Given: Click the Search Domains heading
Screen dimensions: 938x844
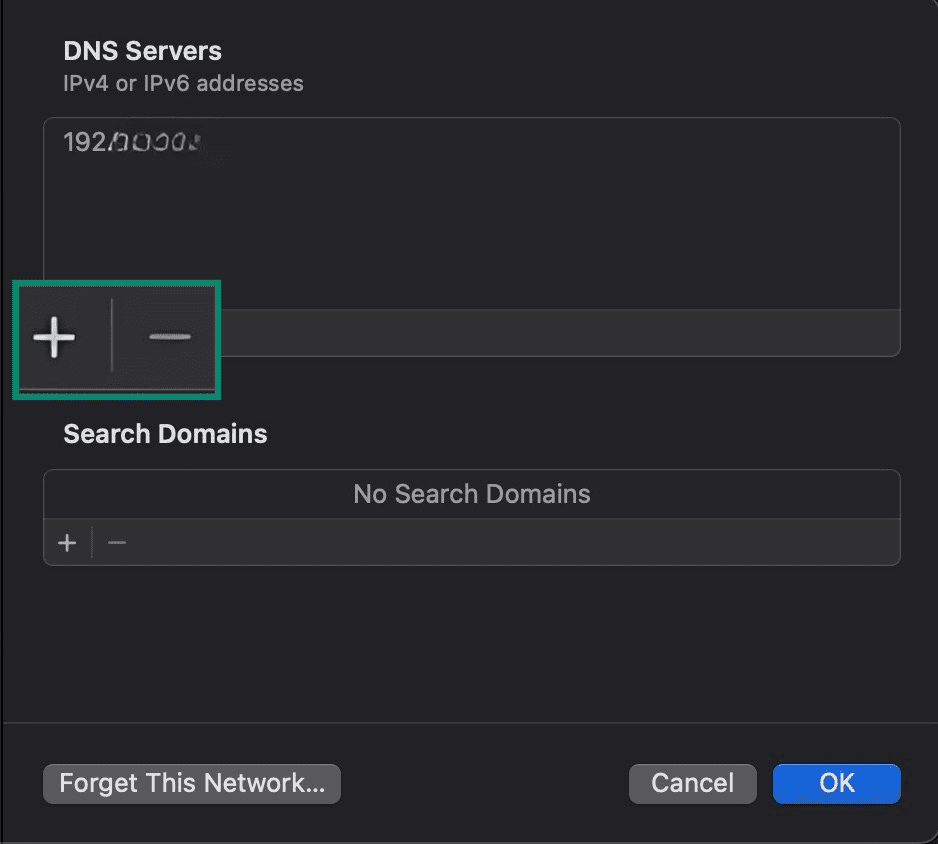Looking at the screenshot, I should [x=165, y=434].
